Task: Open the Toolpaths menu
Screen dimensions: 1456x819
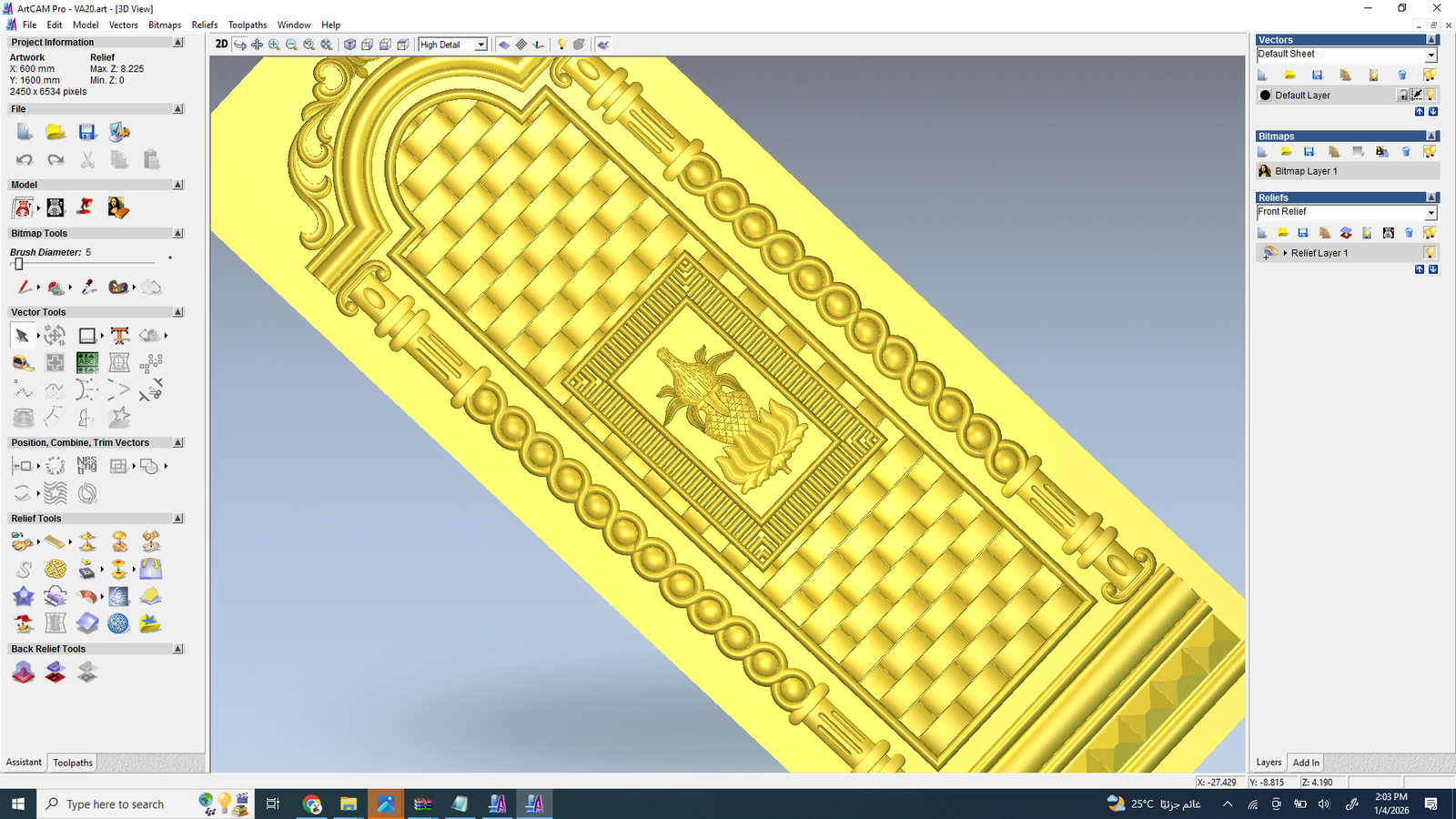Action: [x=248, y=25]
